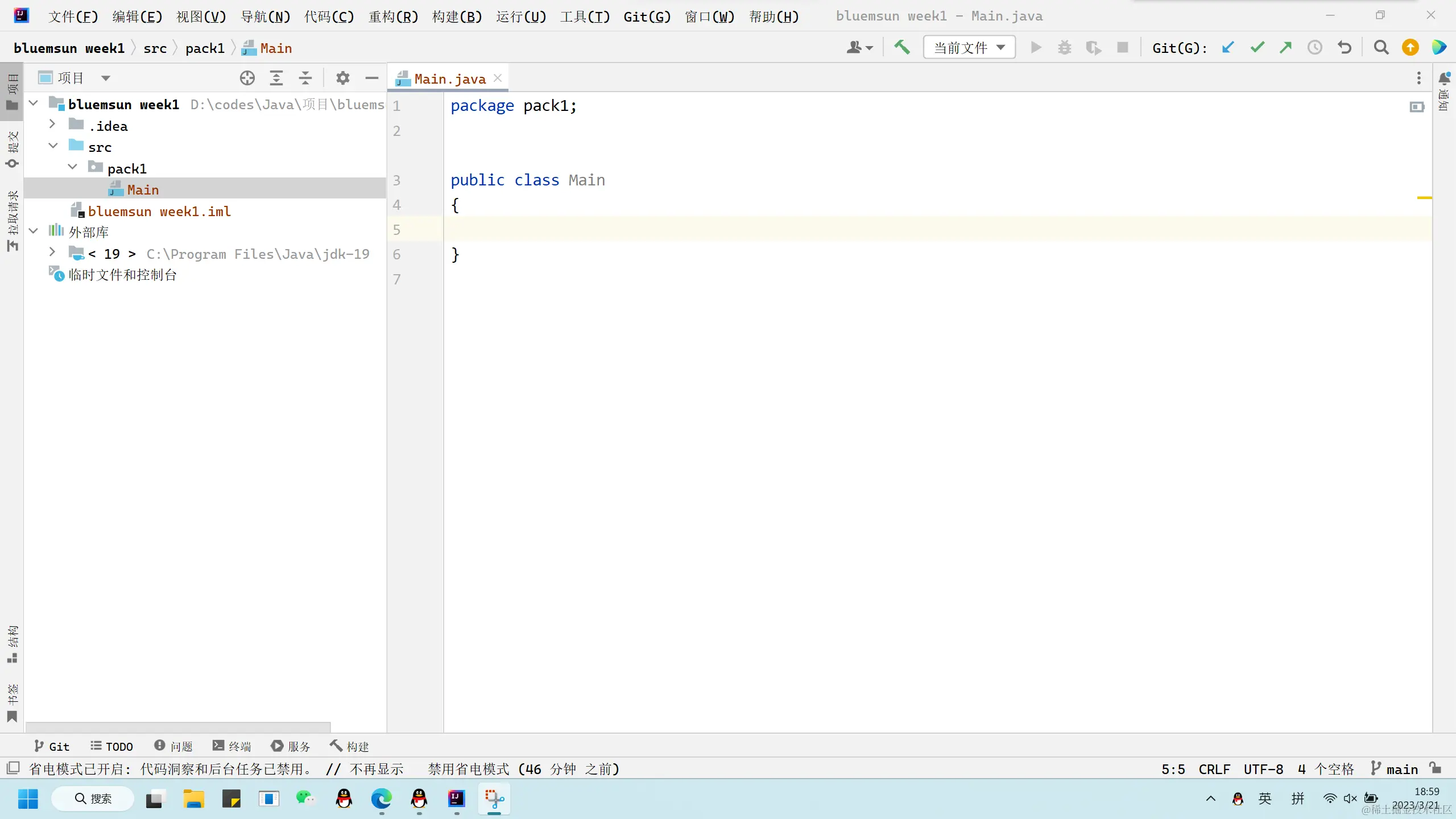1456x819 pixels.
Task: Toggle tool window bars square icon bottom-left
Action: 13,768
